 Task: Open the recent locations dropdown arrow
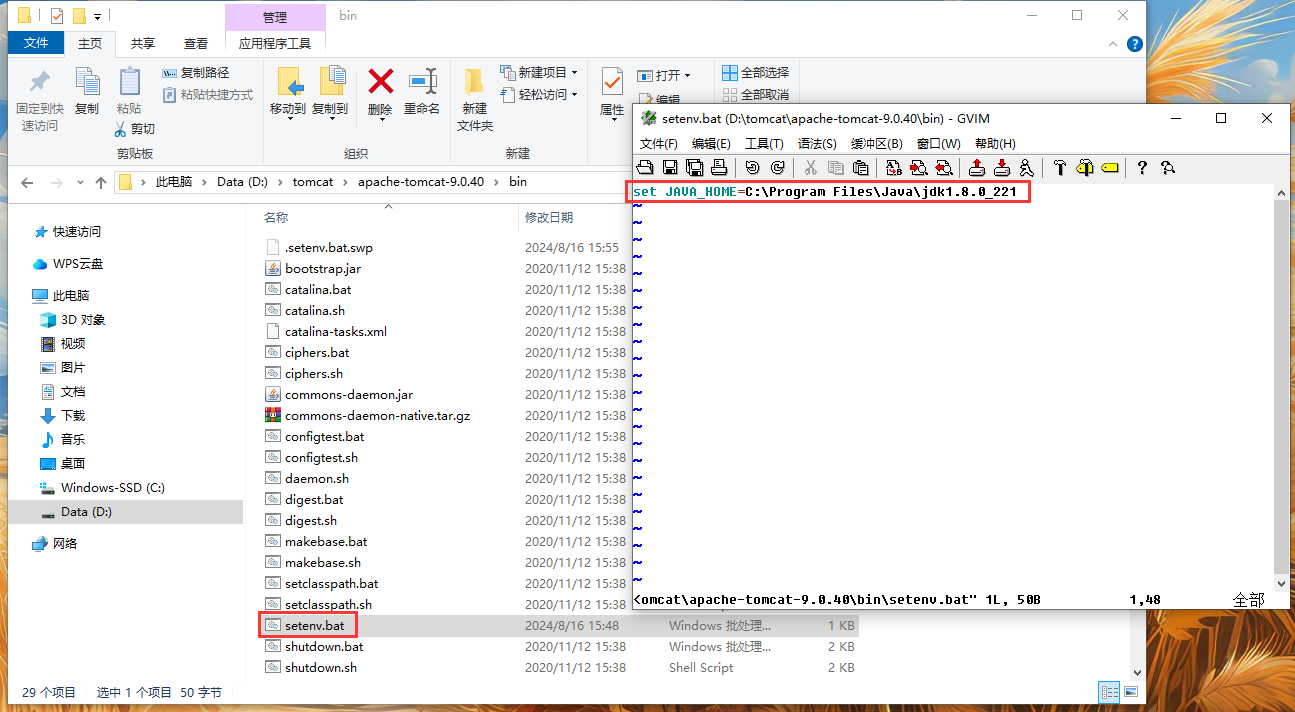coord(78,183)
